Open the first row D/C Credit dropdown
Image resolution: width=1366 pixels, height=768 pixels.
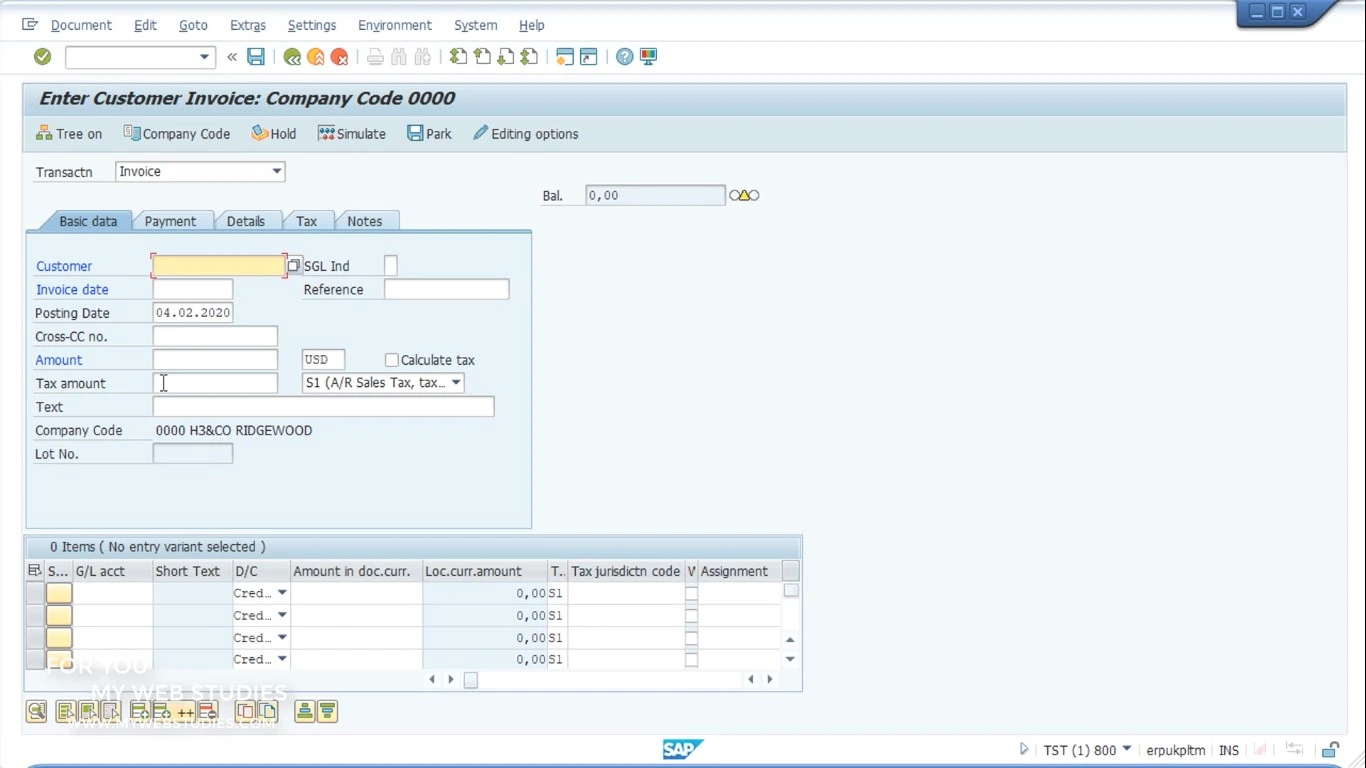282,593
